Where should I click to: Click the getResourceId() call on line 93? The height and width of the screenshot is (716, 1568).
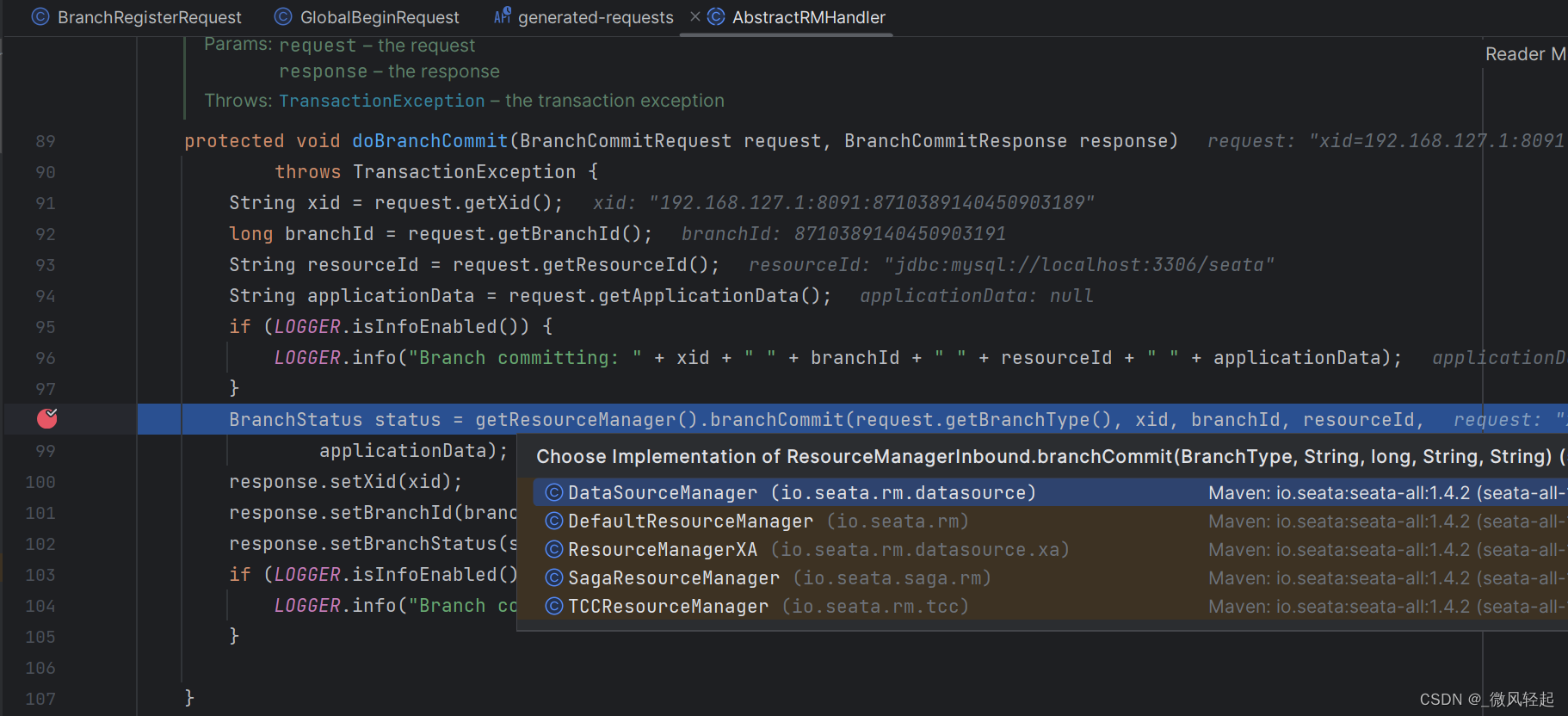[626, 265]
